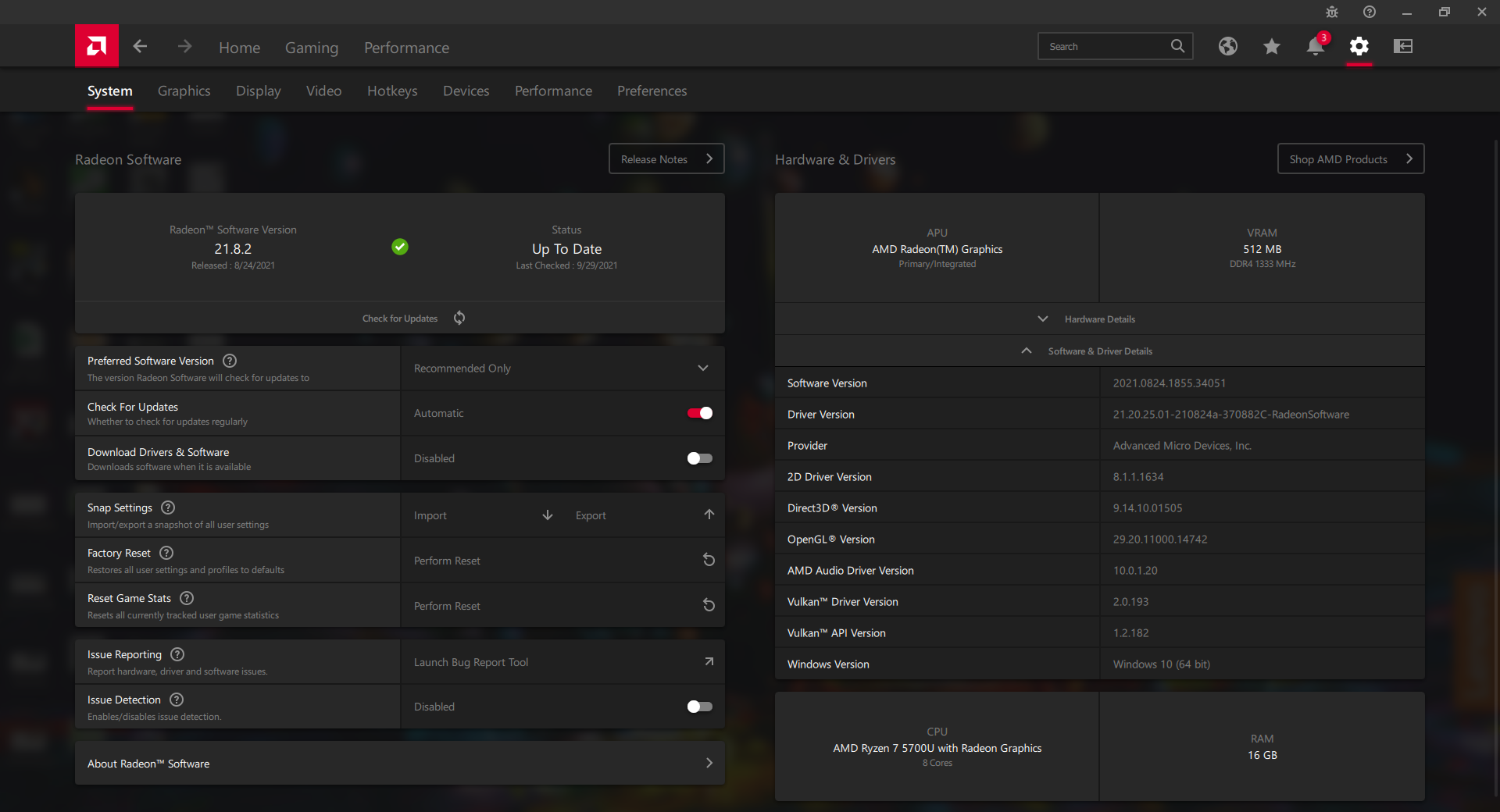Enable the Issue Detection switch
1500x812 pixels.
coord(700,707)
